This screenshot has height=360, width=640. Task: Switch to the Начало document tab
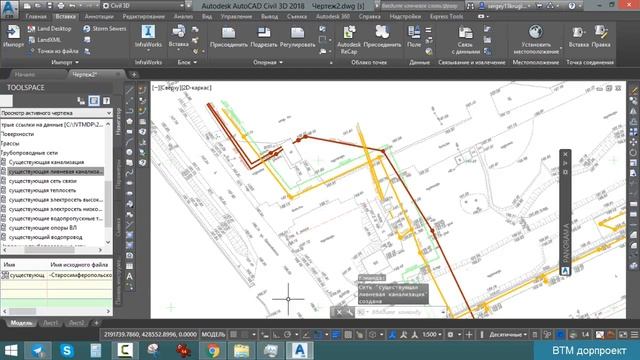(25, 75)
